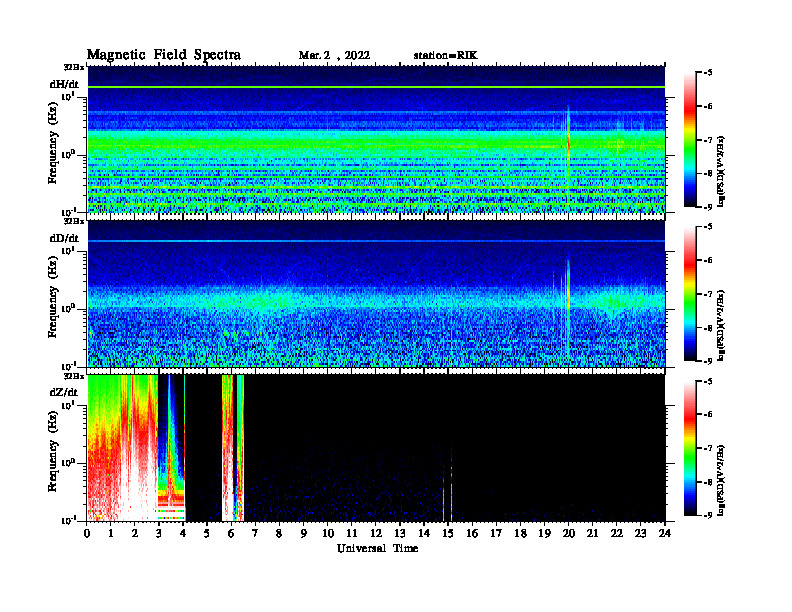Click hour 15 on the time axis
792x612 pixels.
(448, 533)
